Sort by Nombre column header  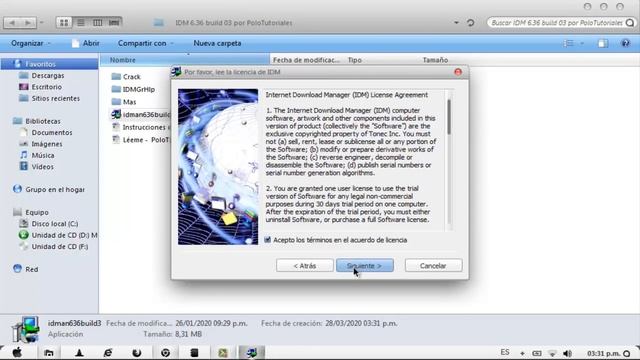185,60
